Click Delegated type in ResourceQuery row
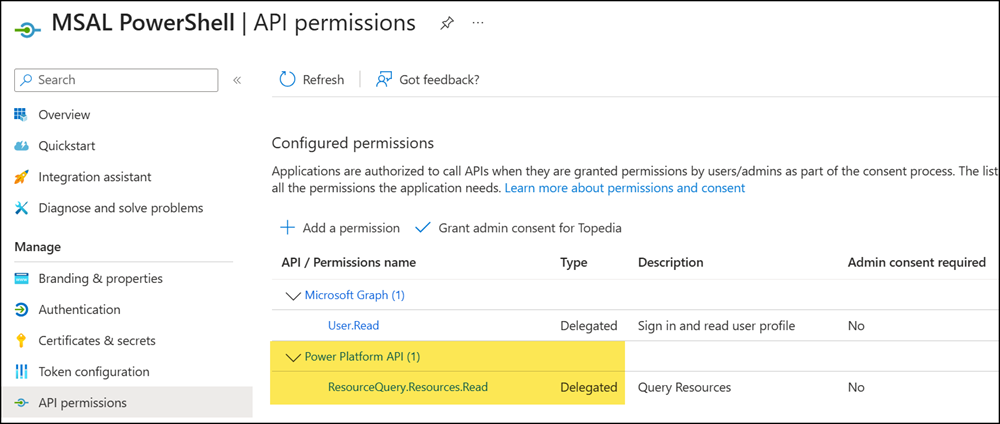 pyautogui.click(x=589, y=388)
